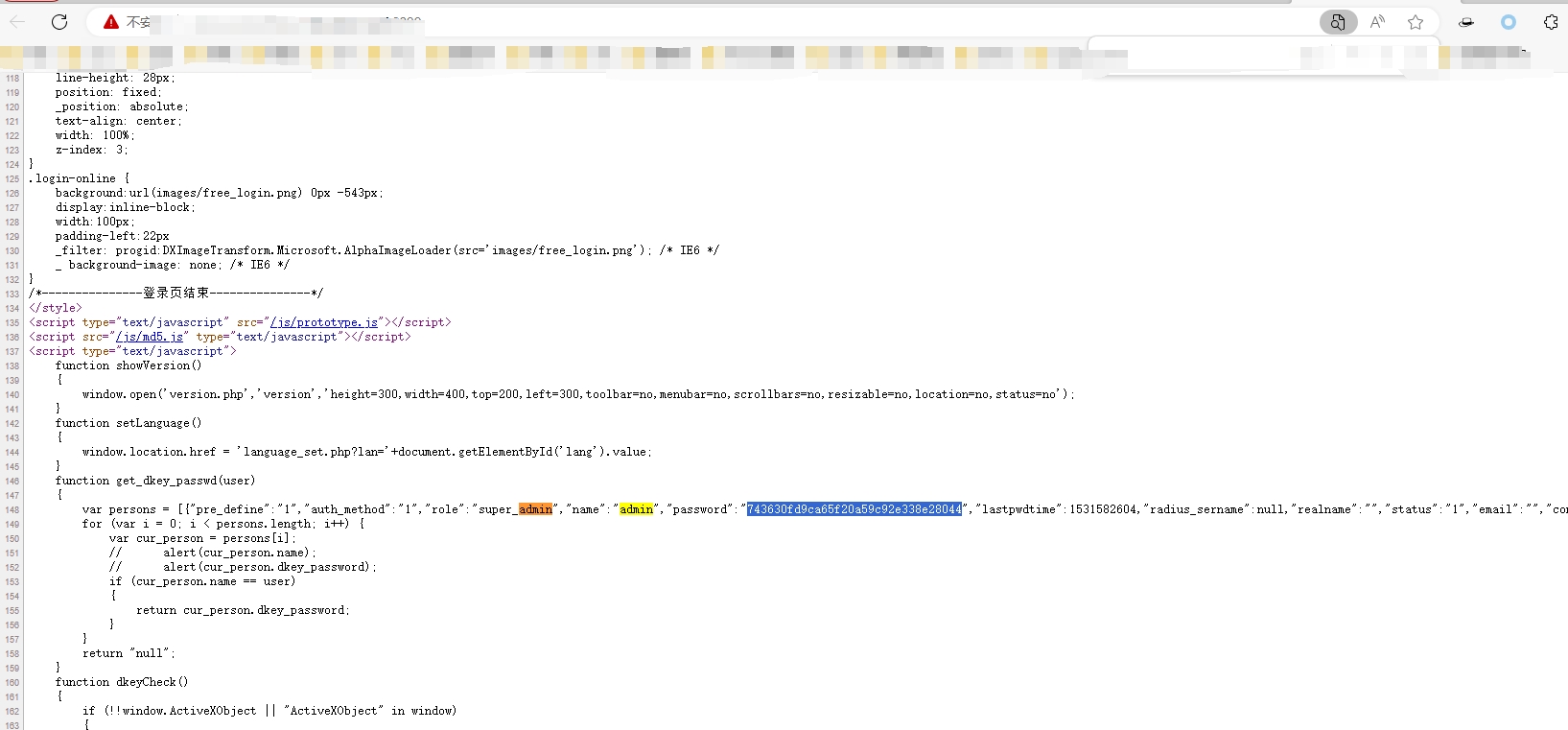The width and height of the screenshot is (1568, 730).
Task: Click line number 135 in gutter
Action: click(12, 323)
